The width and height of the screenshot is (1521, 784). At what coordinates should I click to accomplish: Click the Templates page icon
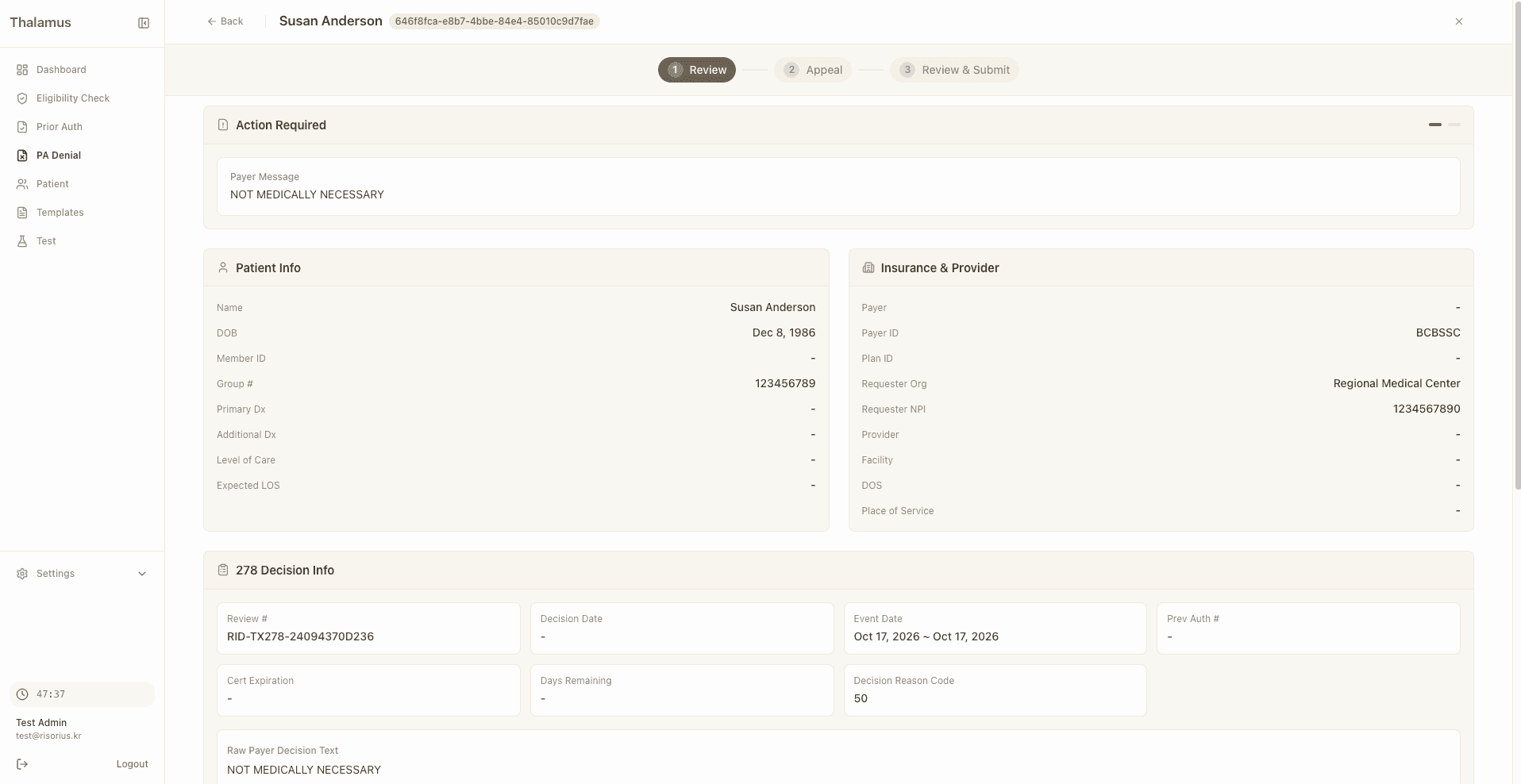[22, 213]
